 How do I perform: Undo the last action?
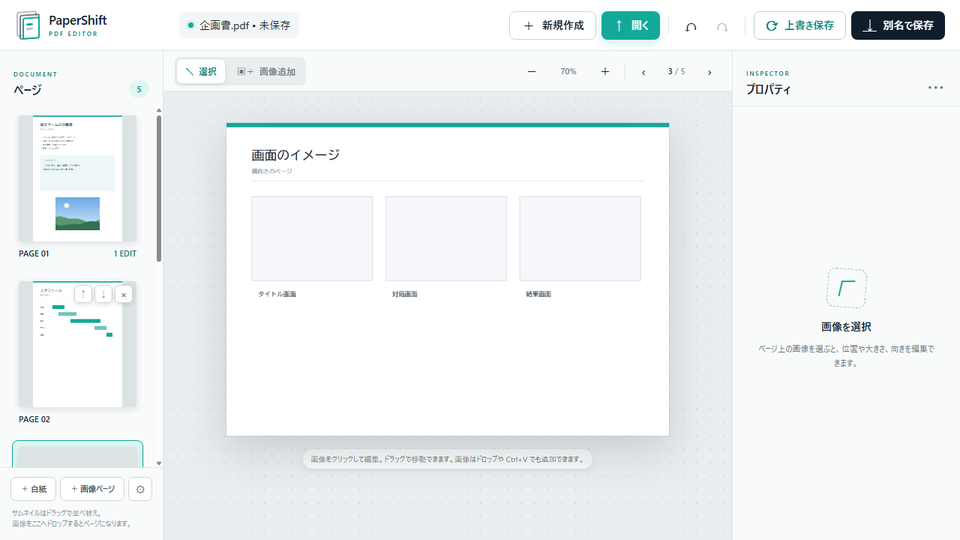[x=691, y=26]
